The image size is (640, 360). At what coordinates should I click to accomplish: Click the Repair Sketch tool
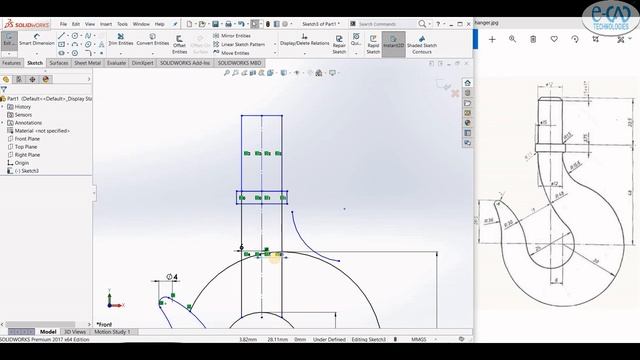339,44
